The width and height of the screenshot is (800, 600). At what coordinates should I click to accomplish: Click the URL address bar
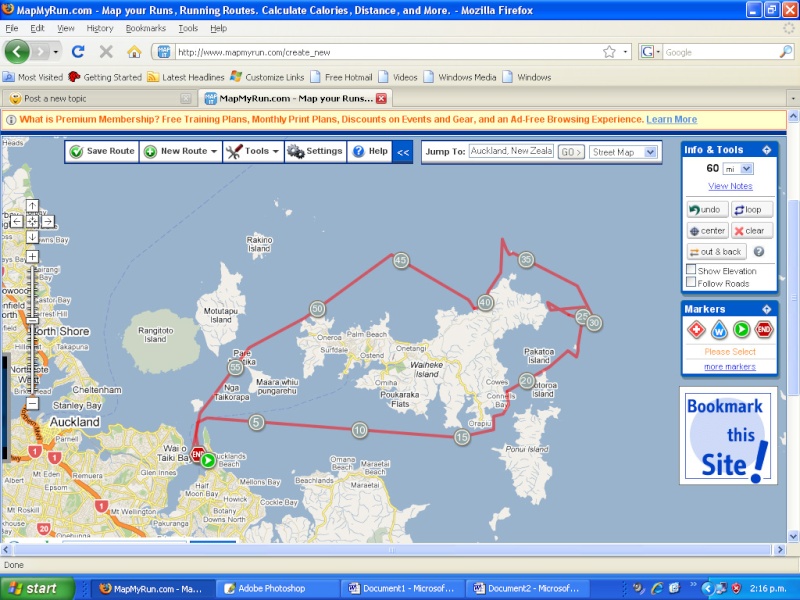(388, 52)
